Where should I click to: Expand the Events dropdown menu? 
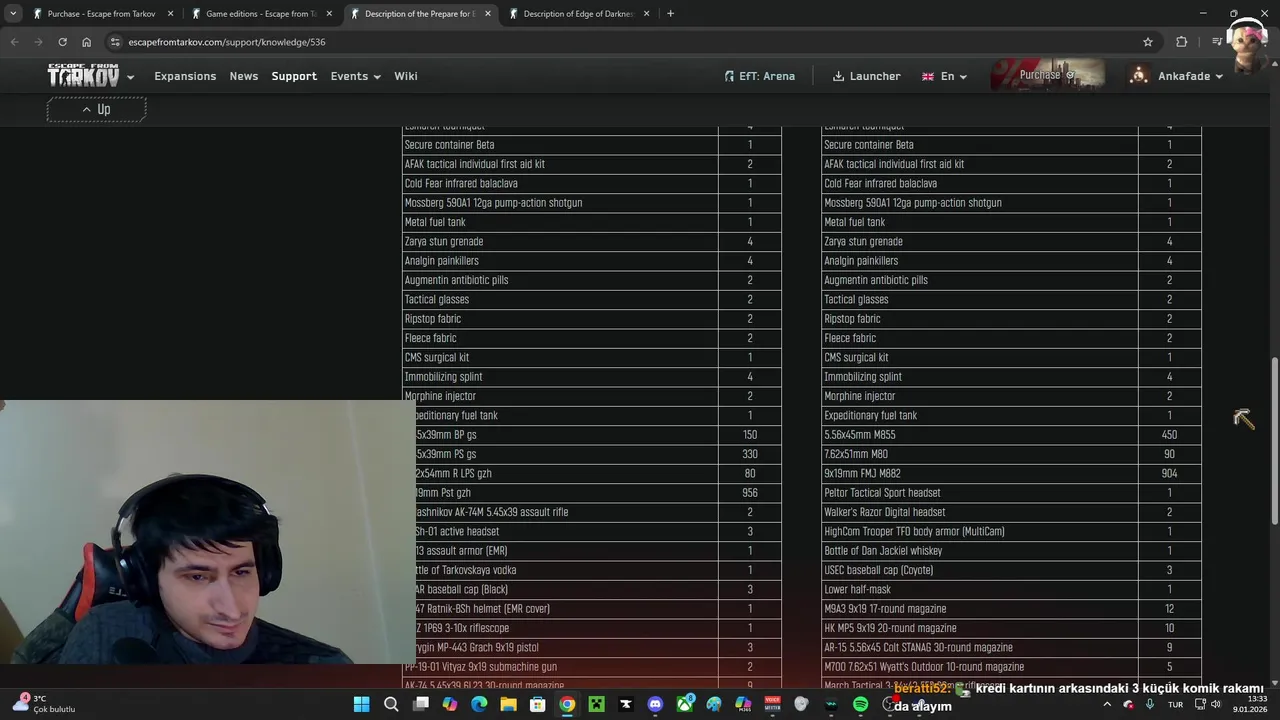pos(356,76)
